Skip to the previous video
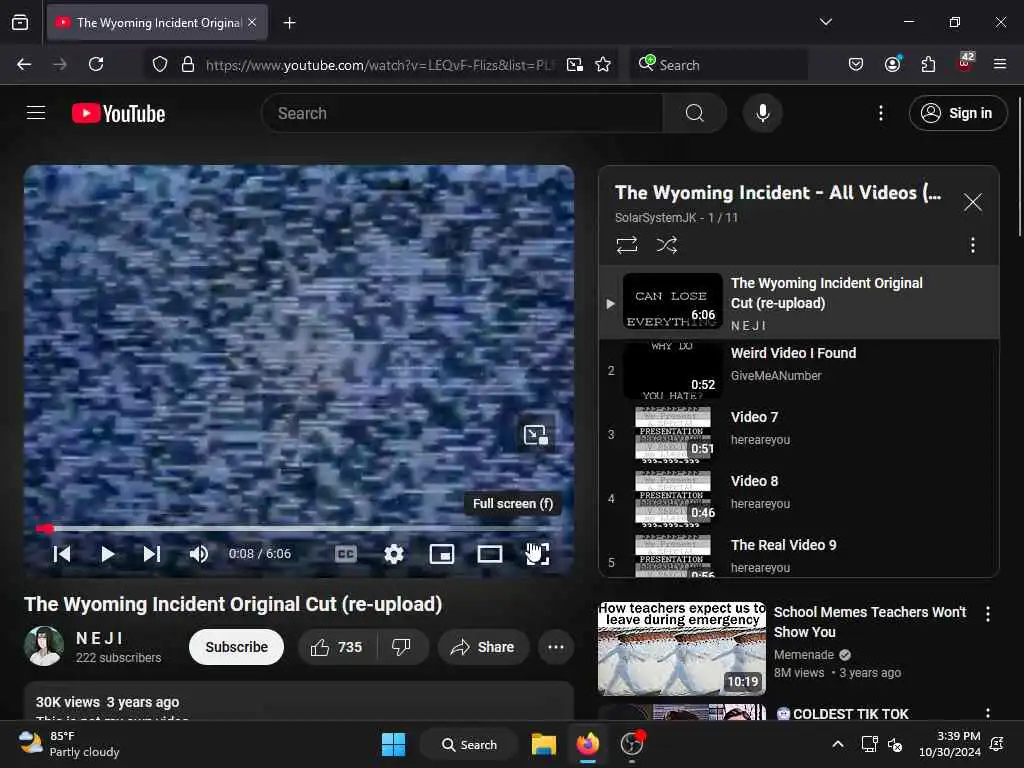1024x768 pixels. [62, 554]
